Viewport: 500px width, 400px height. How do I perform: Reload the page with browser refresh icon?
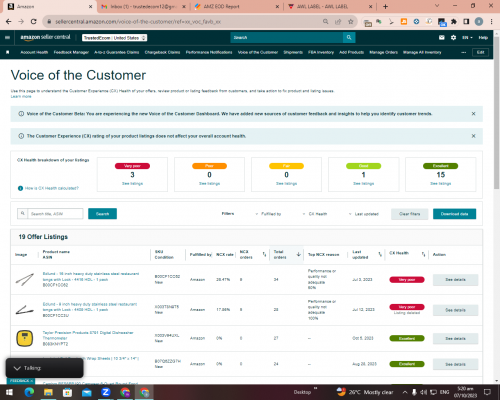[33, 22]
